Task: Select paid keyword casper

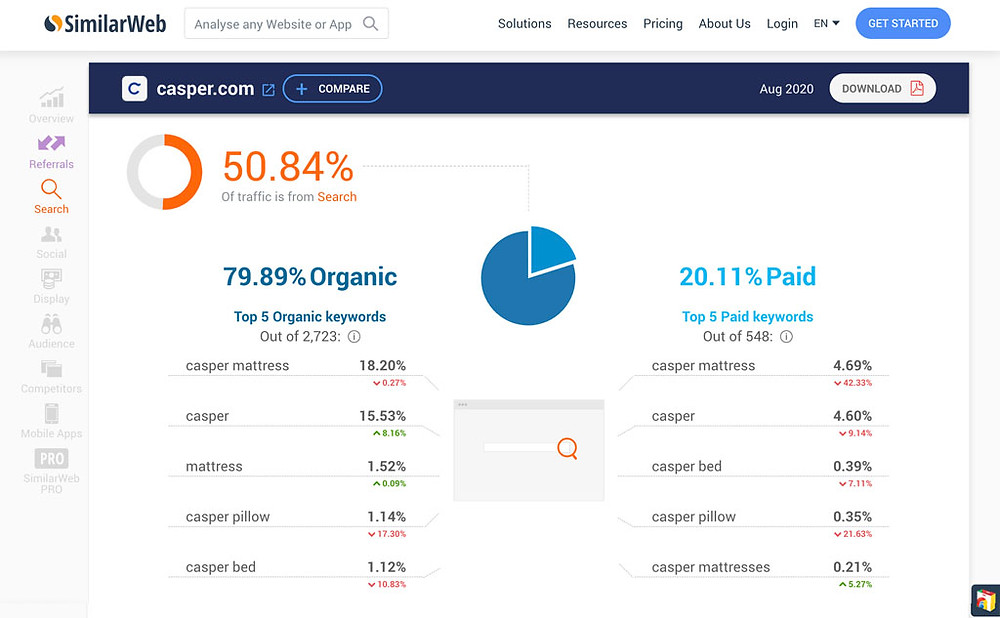Action: (673, 416)
